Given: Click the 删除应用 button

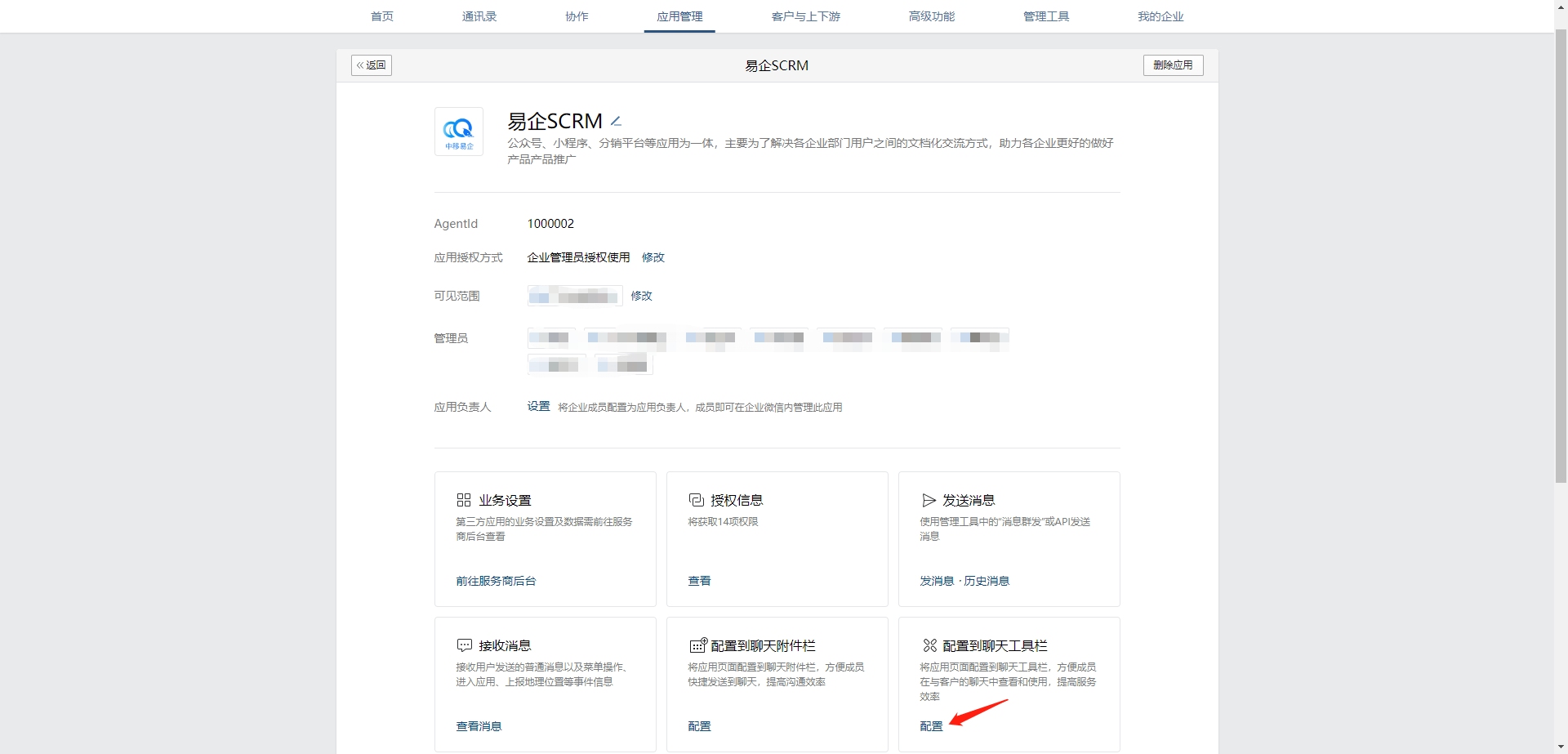Looking at the screenshot, I should click(x=1173, y=65).
